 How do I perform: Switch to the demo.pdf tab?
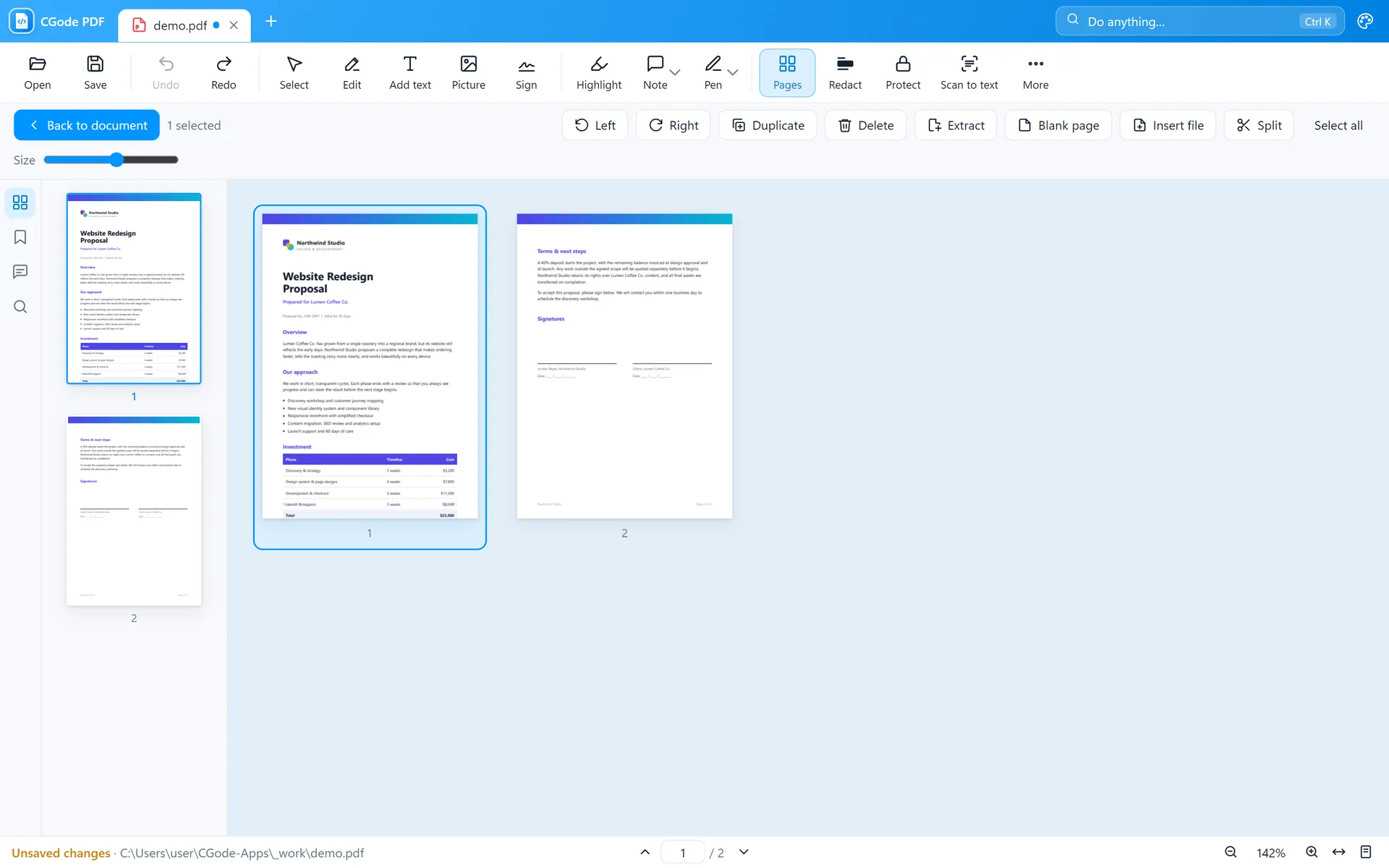pyautogui.click(x=179, y=25)
